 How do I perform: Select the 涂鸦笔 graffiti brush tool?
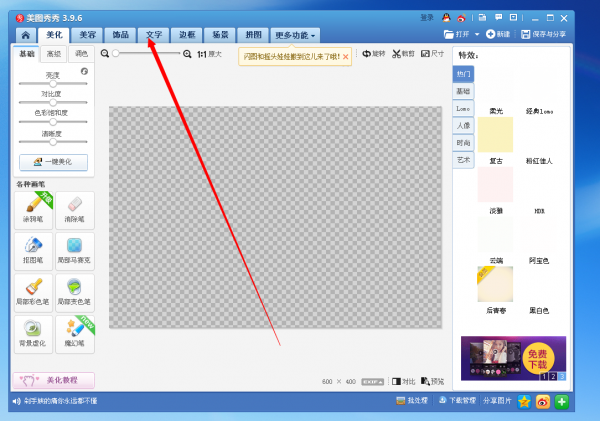(34, 210)
